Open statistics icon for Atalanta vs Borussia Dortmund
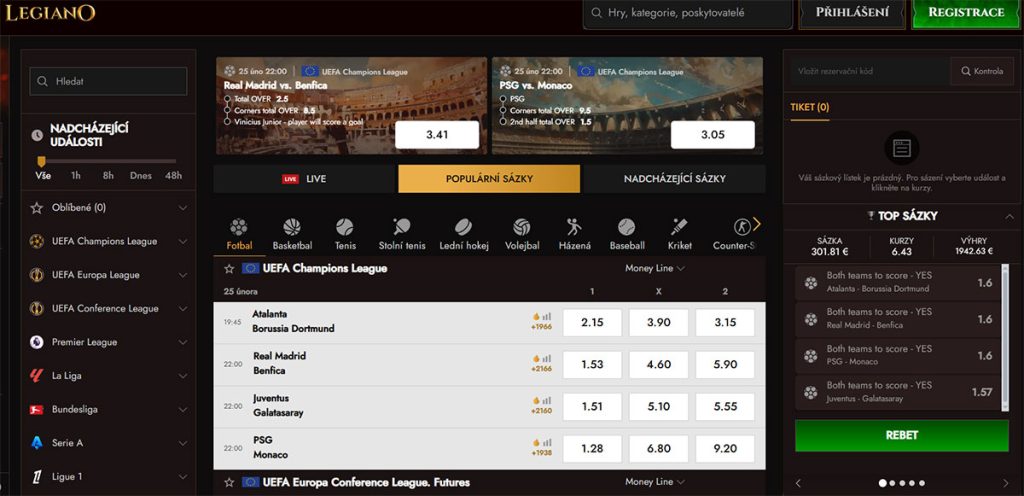1024x496 pixels. tap(547, 315)
